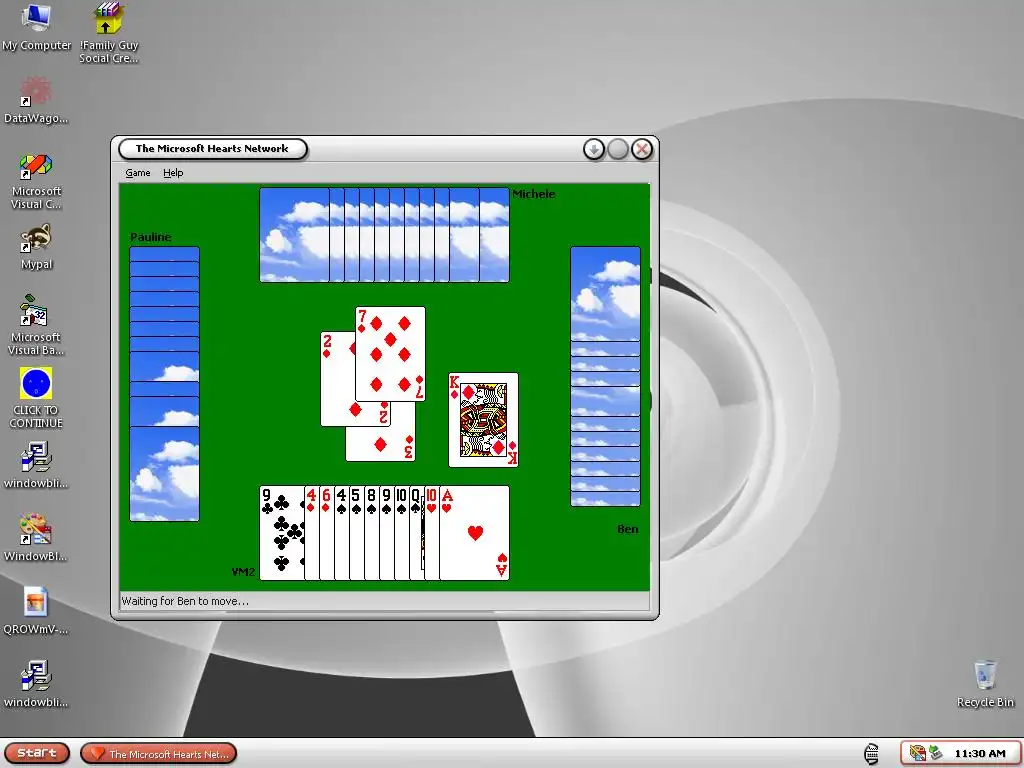1024x768 pixels.
Task: Click the Pauline player name label
Action: pos(151,237)
